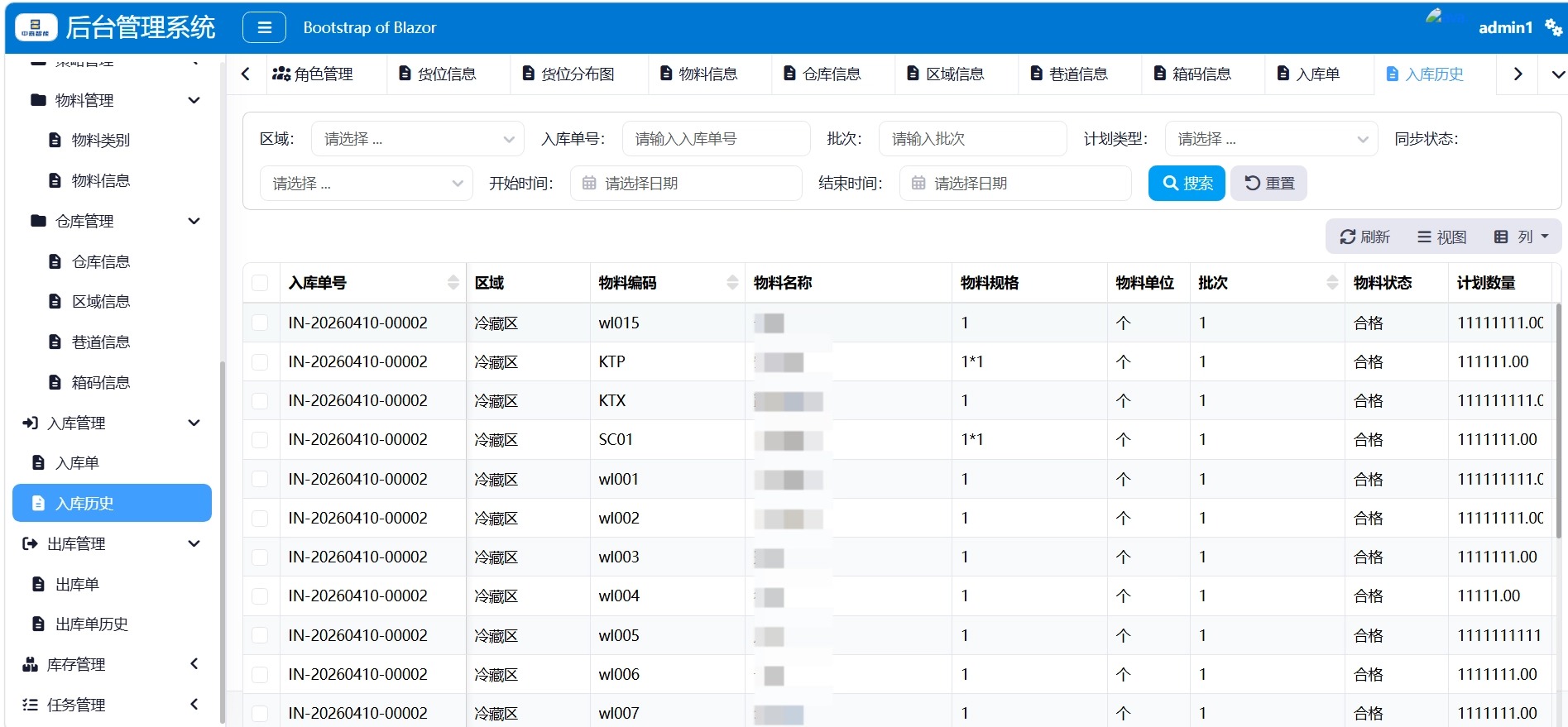Check the row checkbox for material wl015

(x=260, y=323)
